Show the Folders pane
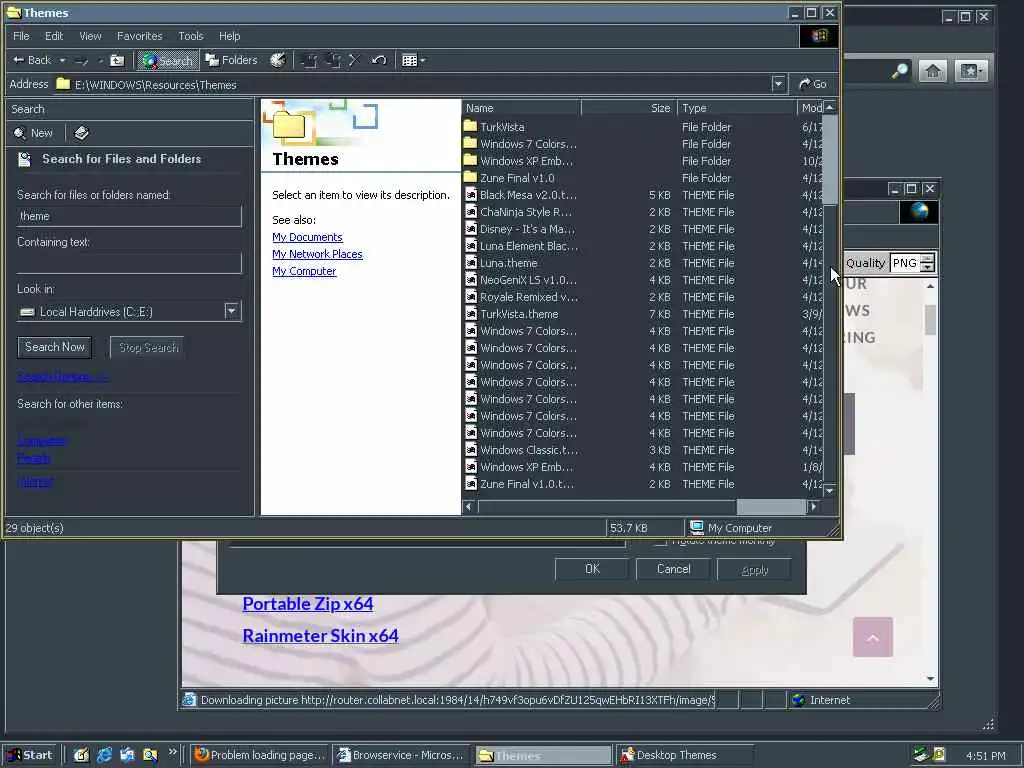Screen dimensions: 1024x768 coord(231,60)
